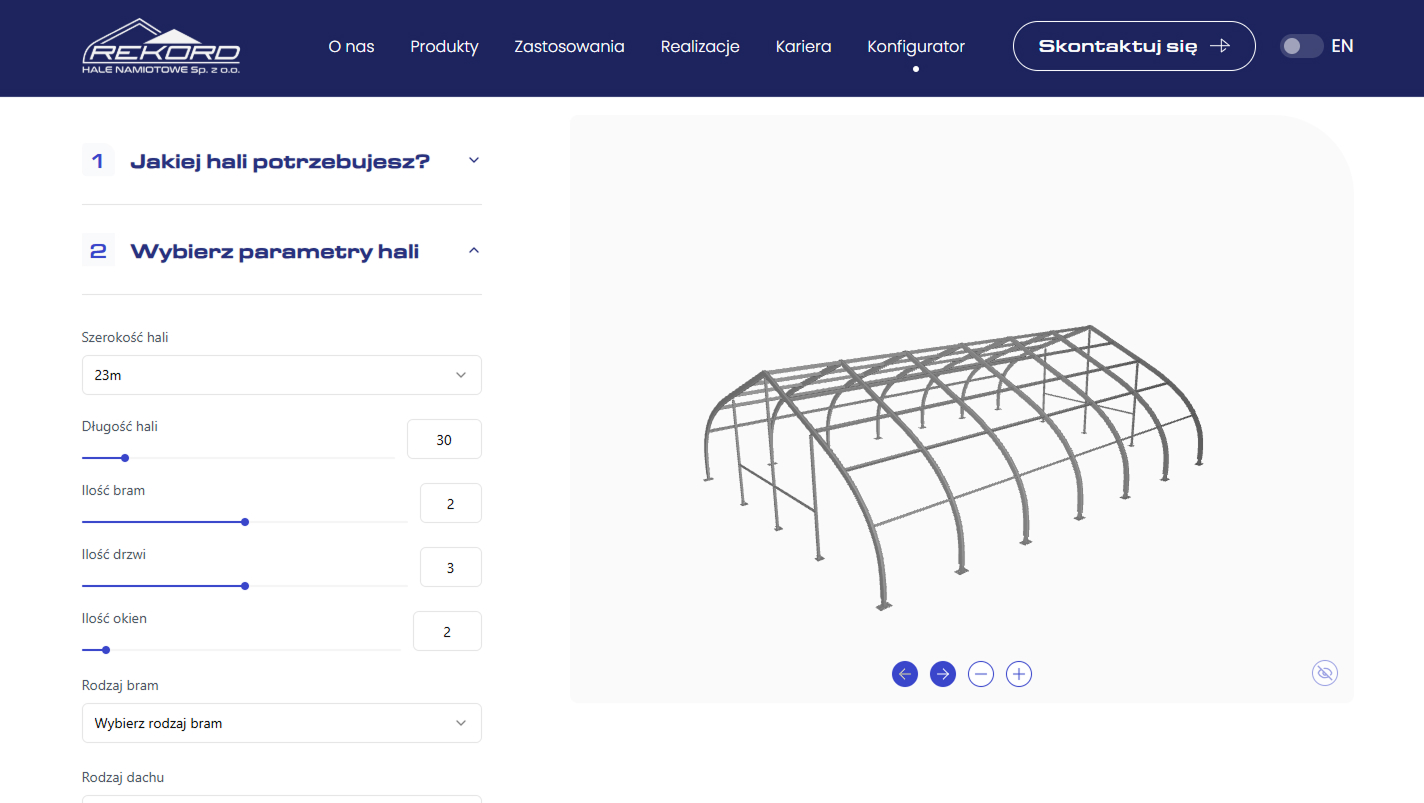Viewport: 1424px width, 803px height.
Task: Click the 'Skontaktuj się' button
Action: (x=1133, y=46)
